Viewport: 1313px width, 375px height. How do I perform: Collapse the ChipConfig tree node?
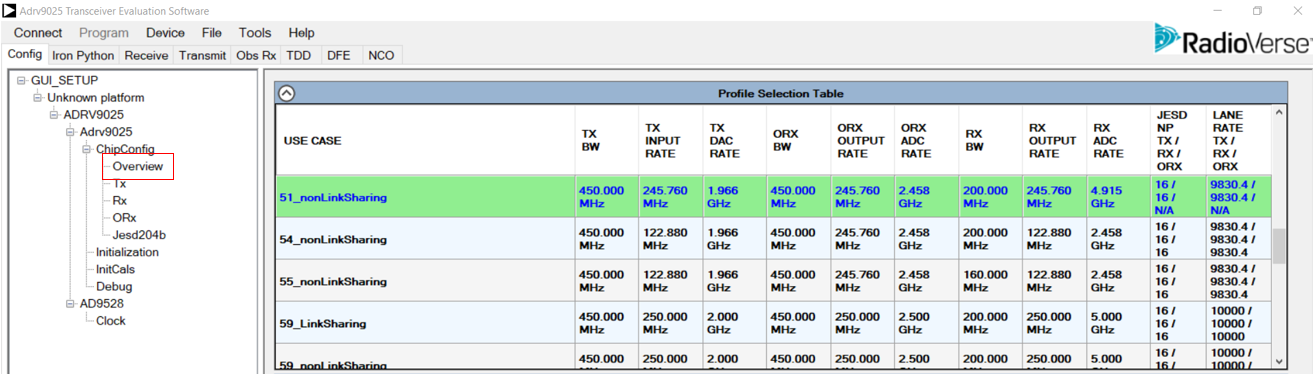(87, 149)
